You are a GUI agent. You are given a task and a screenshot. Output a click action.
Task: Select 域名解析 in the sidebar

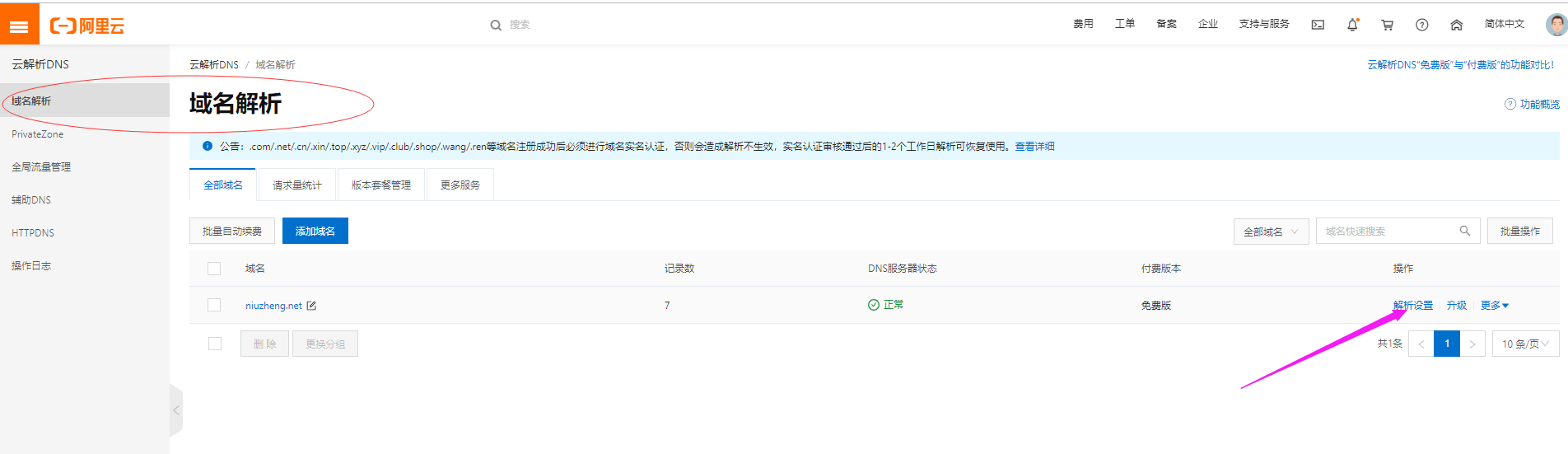85,101
